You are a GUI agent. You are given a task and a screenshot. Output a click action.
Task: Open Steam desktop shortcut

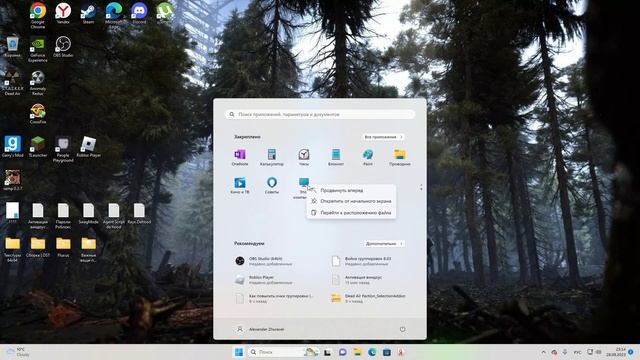(88, 13)
